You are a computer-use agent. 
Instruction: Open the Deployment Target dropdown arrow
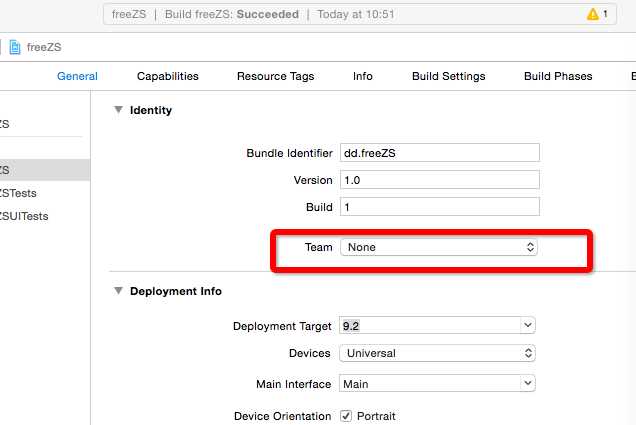(x=527, y=325)
